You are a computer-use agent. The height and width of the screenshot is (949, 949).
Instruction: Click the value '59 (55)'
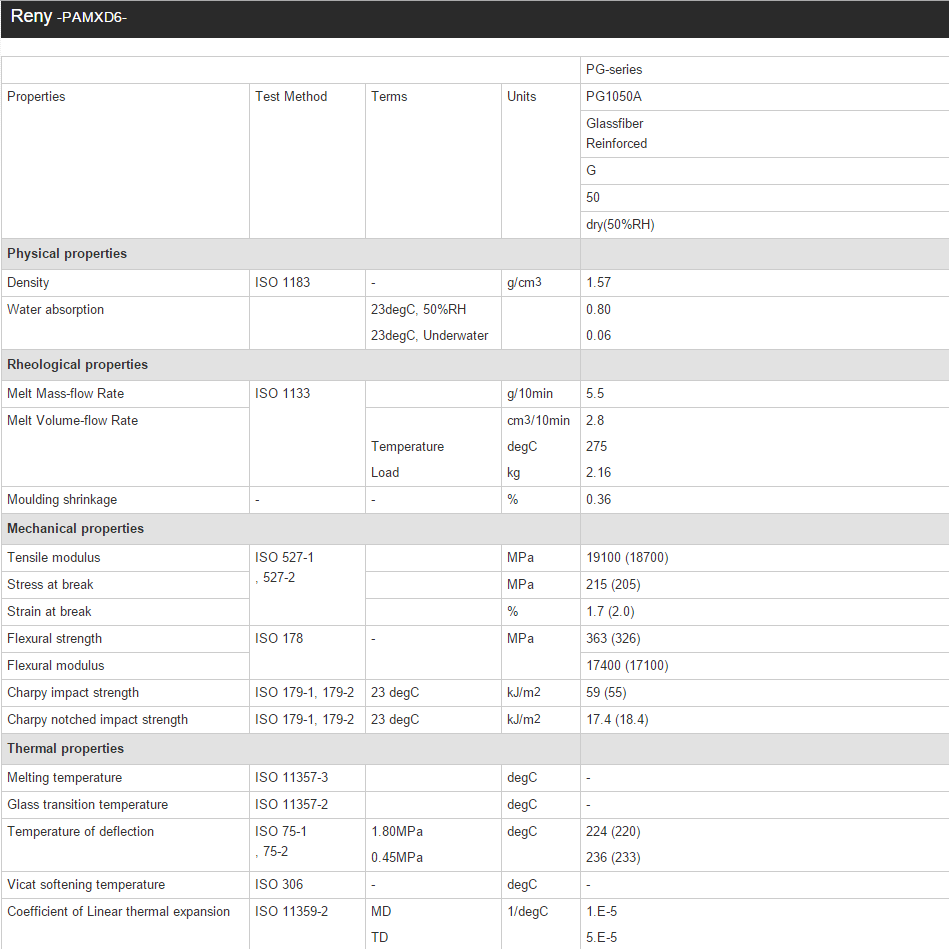[x=606, y=692]
